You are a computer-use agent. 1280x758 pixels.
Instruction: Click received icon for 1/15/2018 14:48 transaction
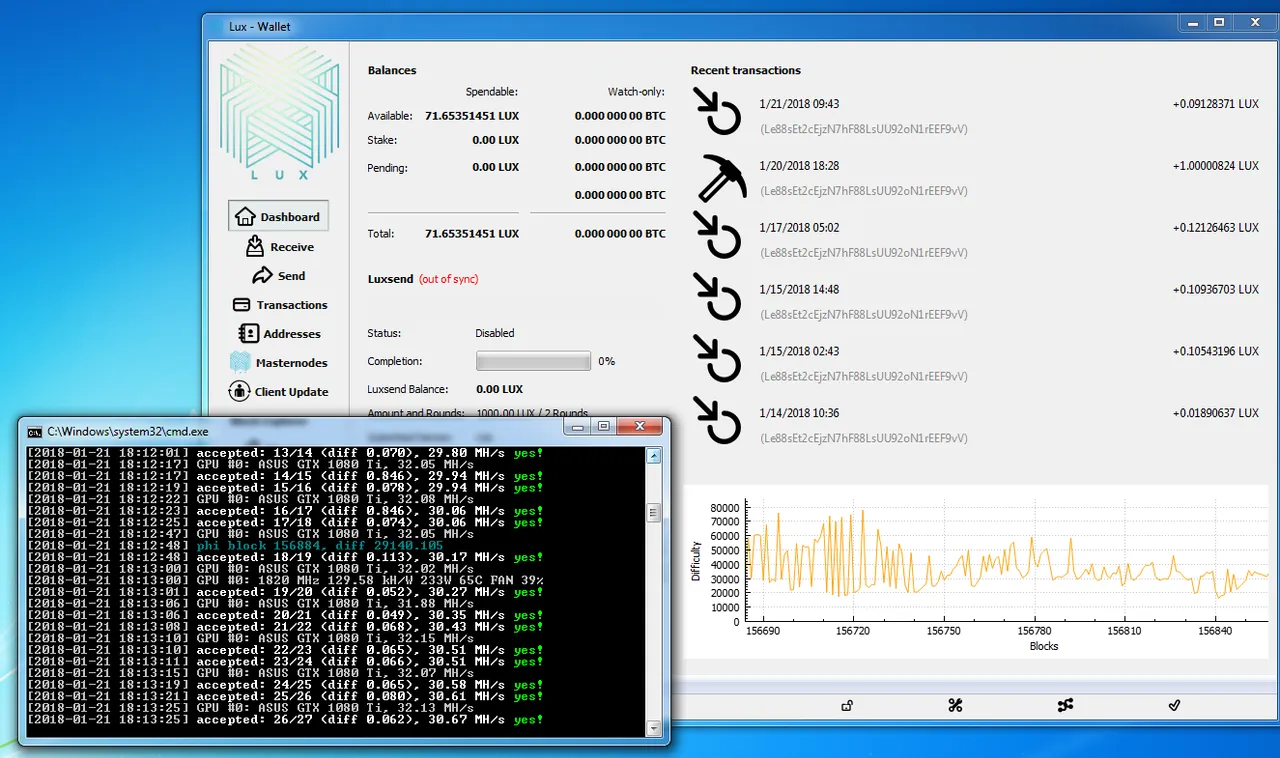click(716, 296)
